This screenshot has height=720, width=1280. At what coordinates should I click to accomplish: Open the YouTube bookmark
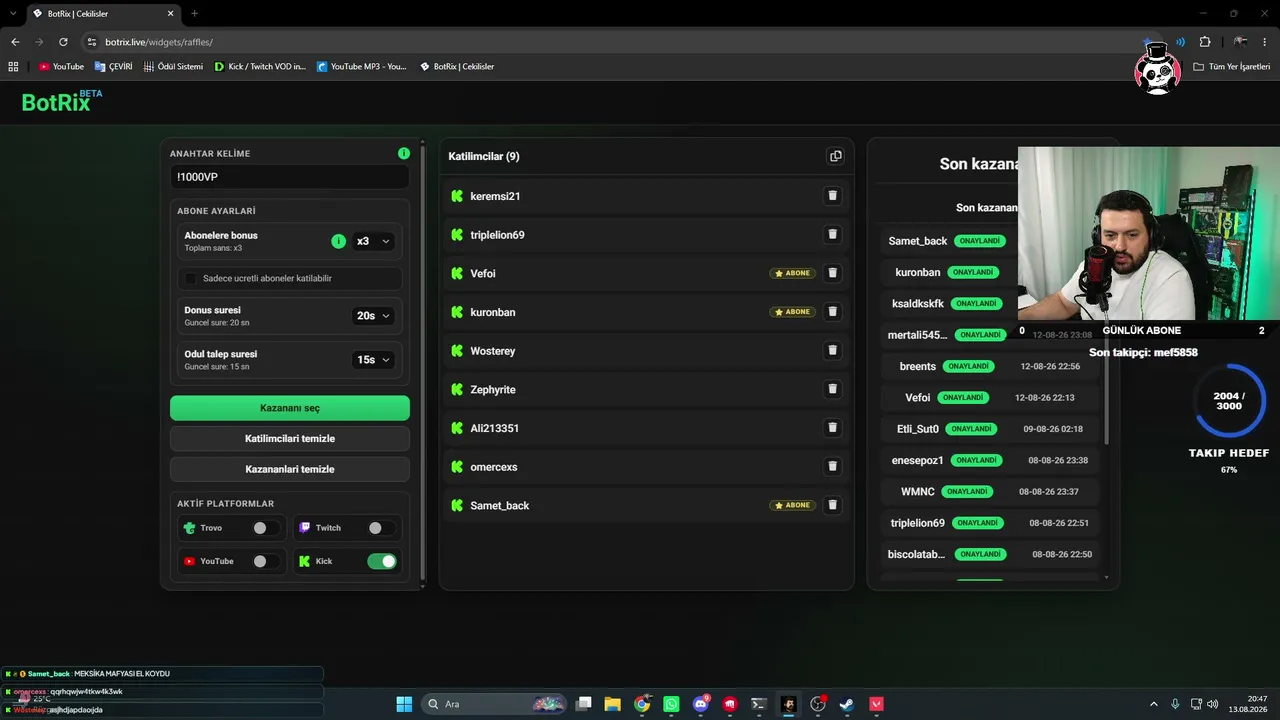click(61, 66)
